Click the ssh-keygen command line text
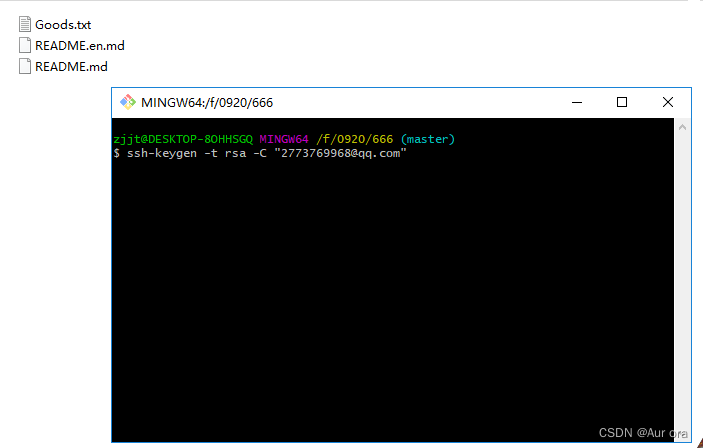Image resolution: width=703 pixels, height=448 pixels. tap(266, 153)
